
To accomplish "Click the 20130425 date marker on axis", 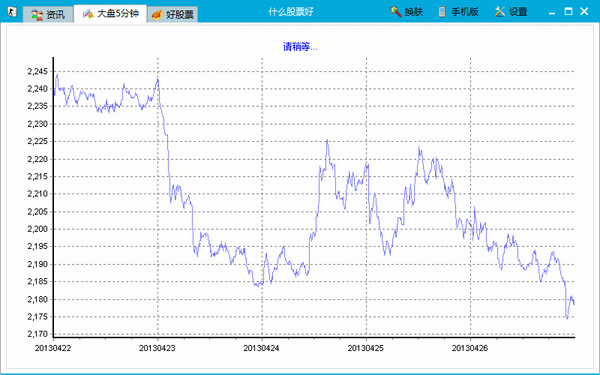I will (365, 348).
